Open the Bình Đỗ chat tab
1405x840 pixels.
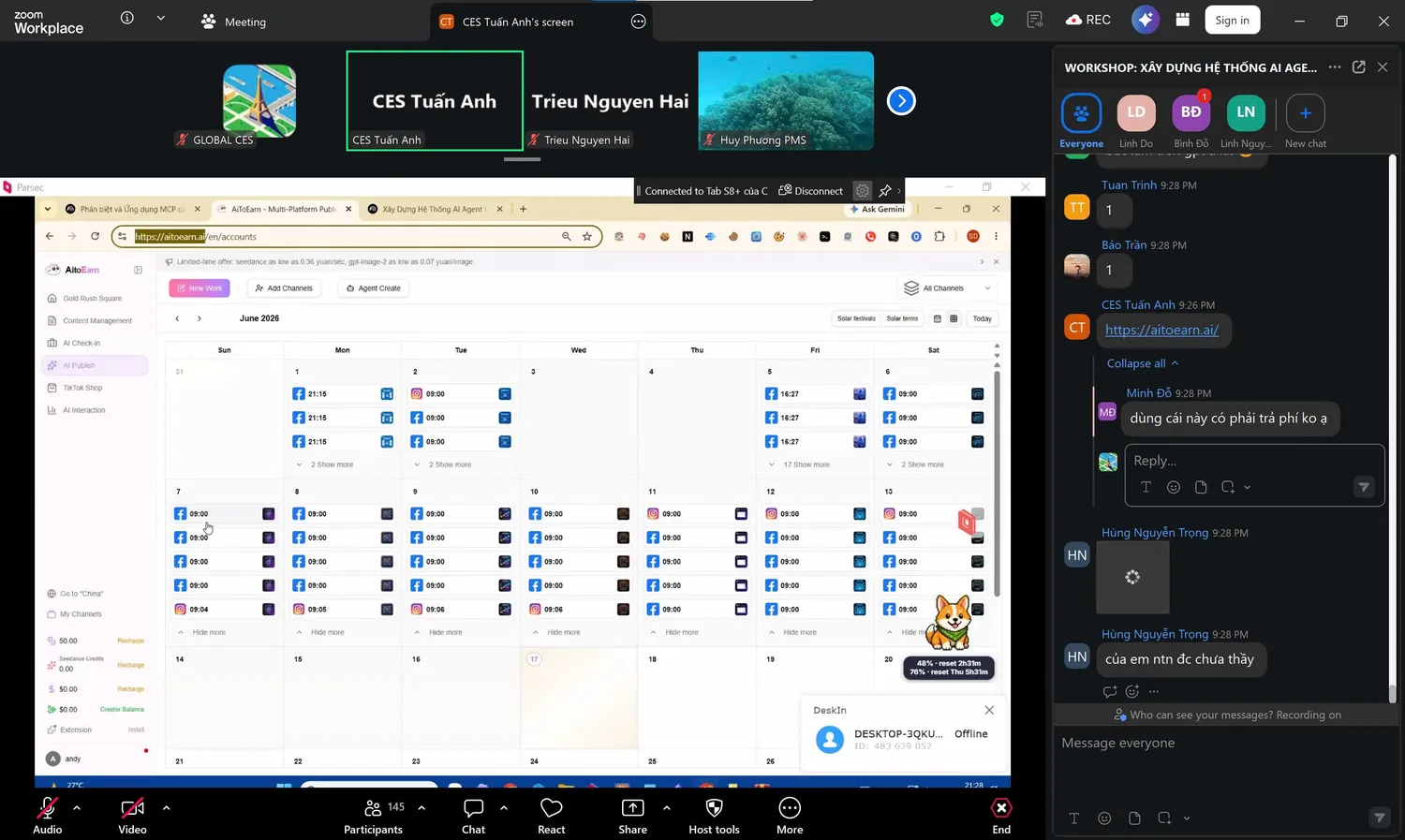[1191, 121]
